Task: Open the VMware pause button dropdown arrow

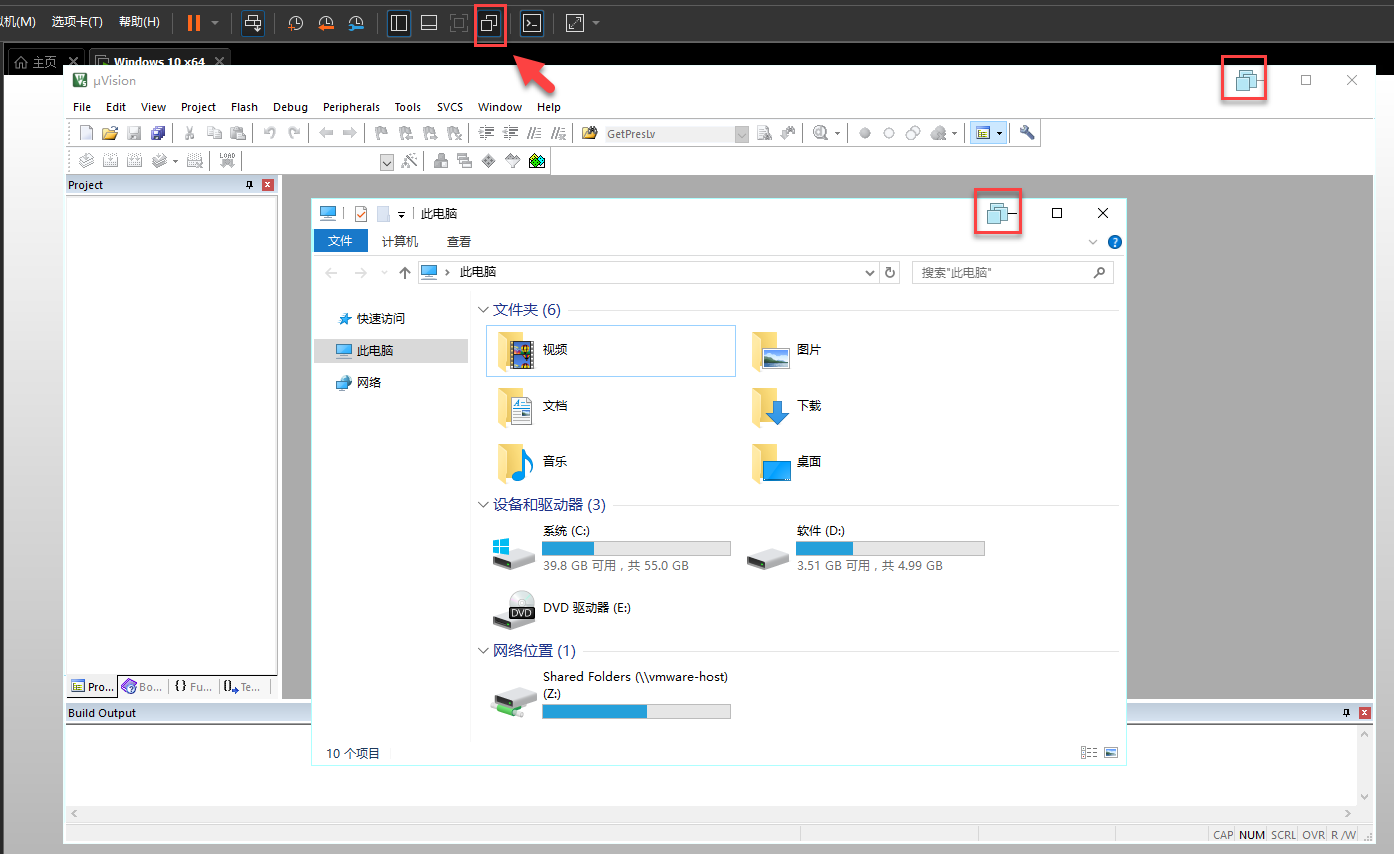Action: point(215,23)
